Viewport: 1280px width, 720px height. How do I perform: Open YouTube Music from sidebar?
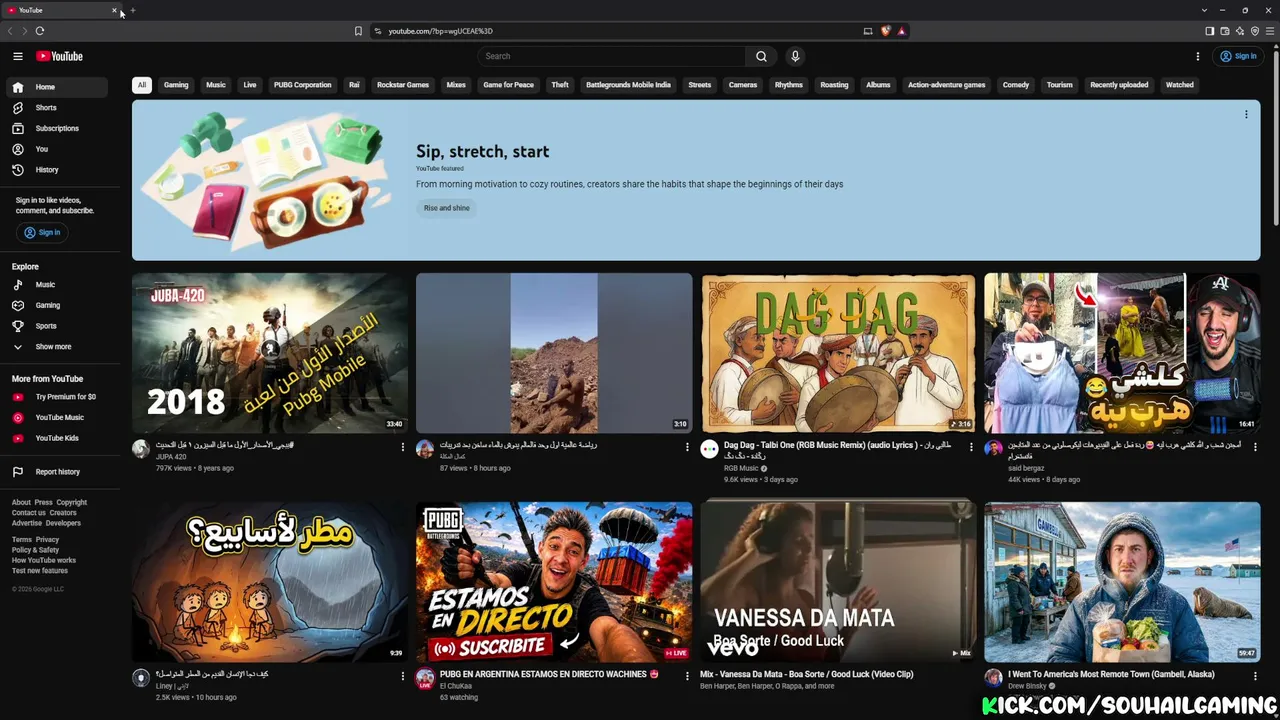[x=57, y=417]
